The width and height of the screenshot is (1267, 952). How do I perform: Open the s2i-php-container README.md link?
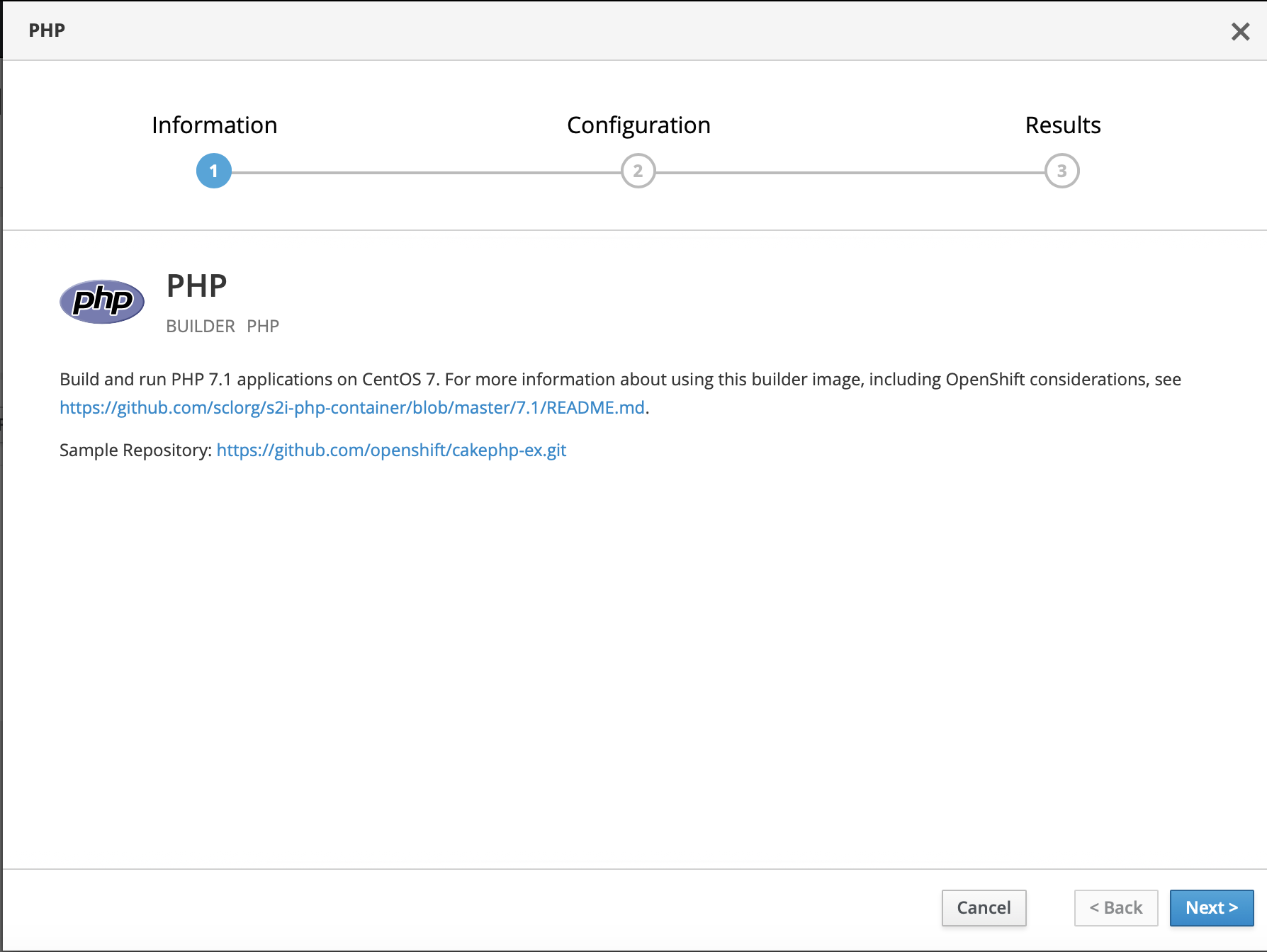coord(352,408)
